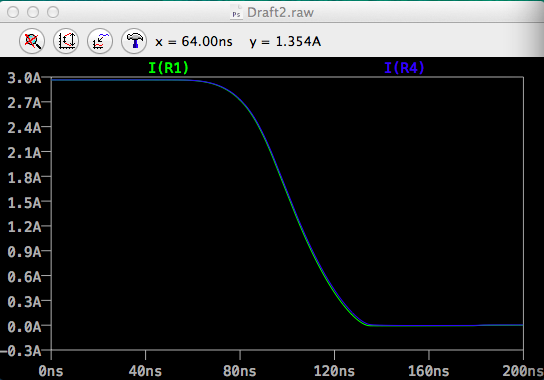
Task: Click the x = 64.00ns cursor readout
Action: click(194, 42)
